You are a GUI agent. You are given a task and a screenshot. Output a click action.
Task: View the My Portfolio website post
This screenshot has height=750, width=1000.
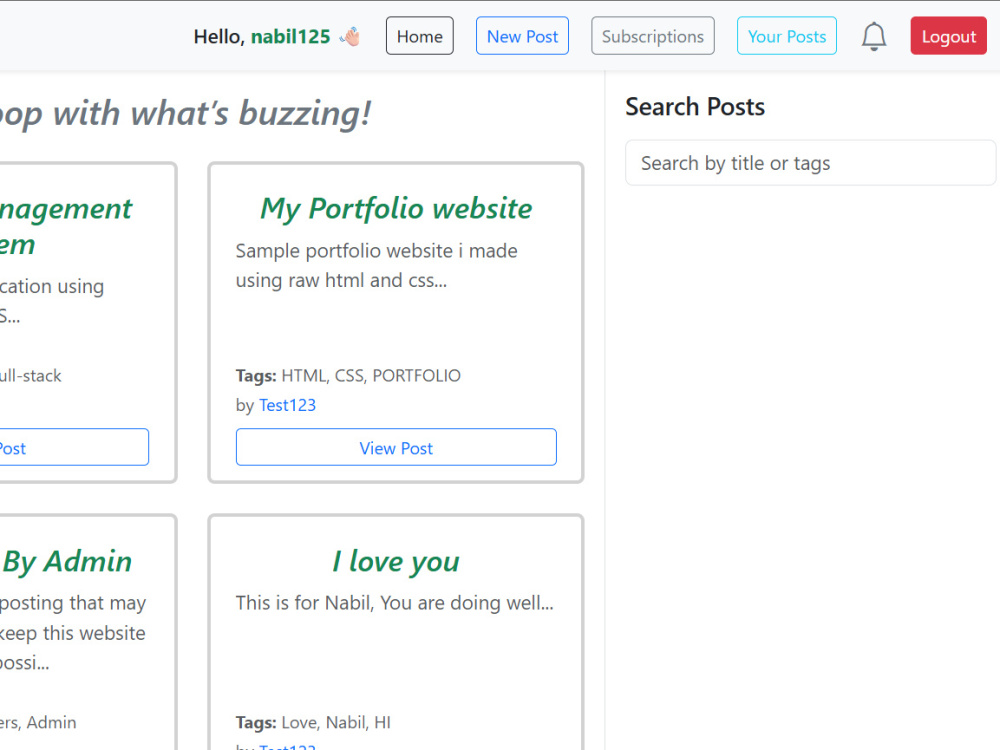(x=396, y=447)
